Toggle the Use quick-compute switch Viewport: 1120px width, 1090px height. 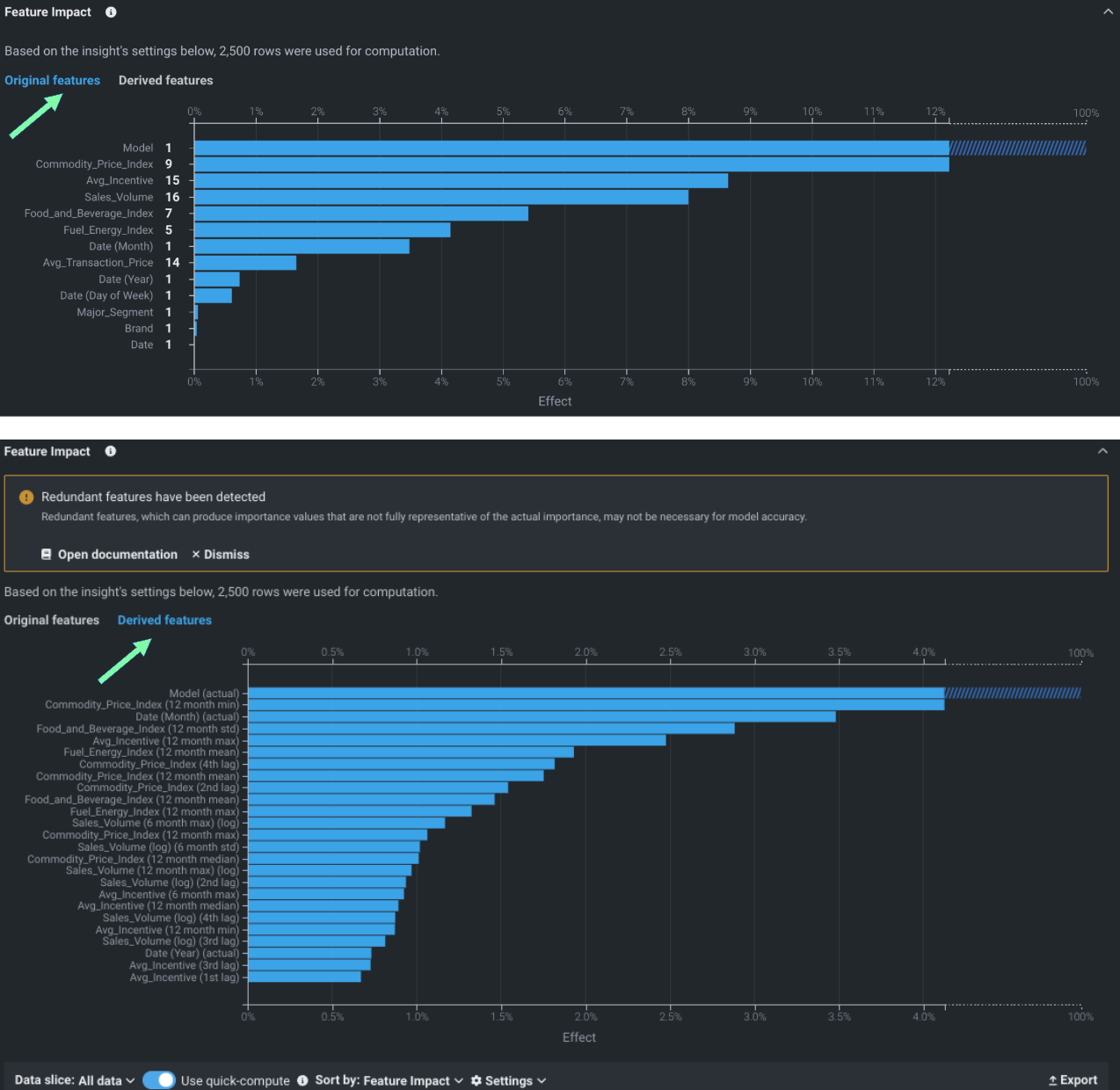coord(159,1080)
